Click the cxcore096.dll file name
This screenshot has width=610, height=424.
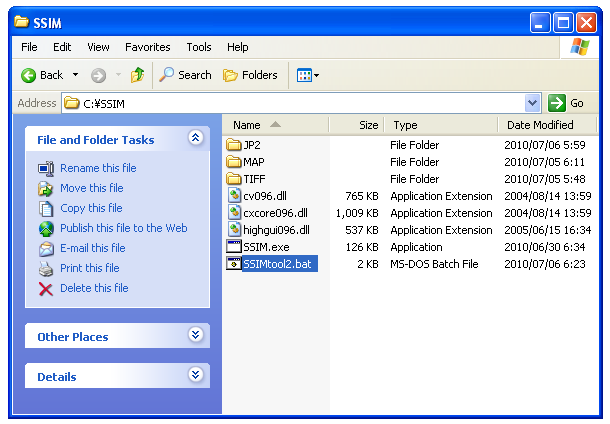point(275,213)
